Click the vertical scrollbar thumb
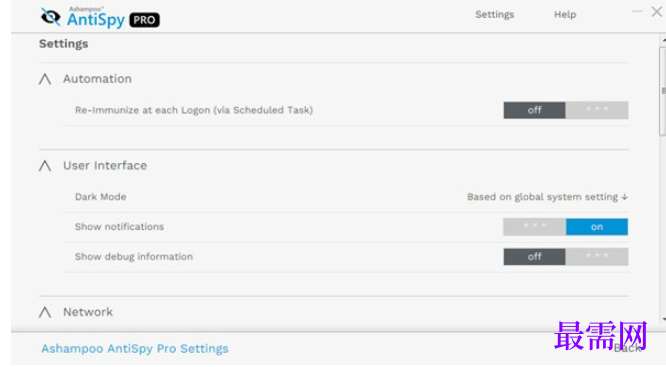 point(663,91)
